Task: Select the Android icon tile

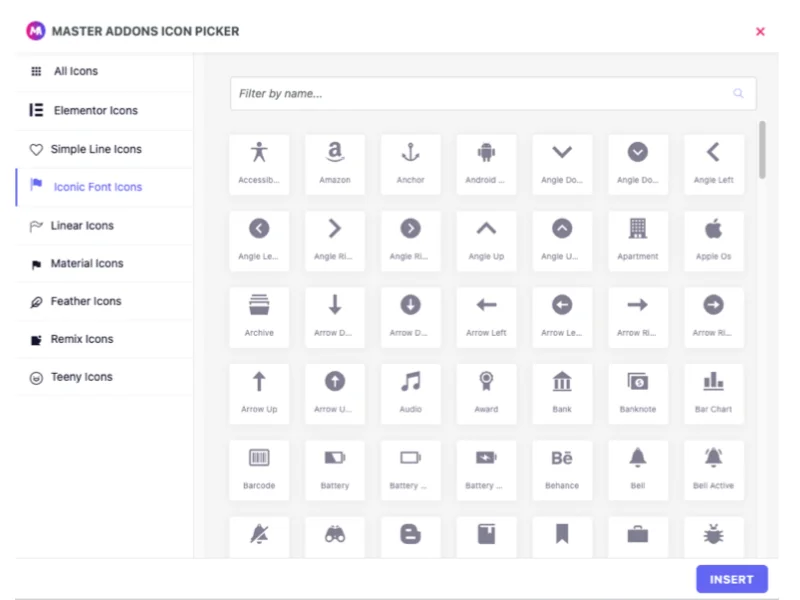Action: click(486, 164)
